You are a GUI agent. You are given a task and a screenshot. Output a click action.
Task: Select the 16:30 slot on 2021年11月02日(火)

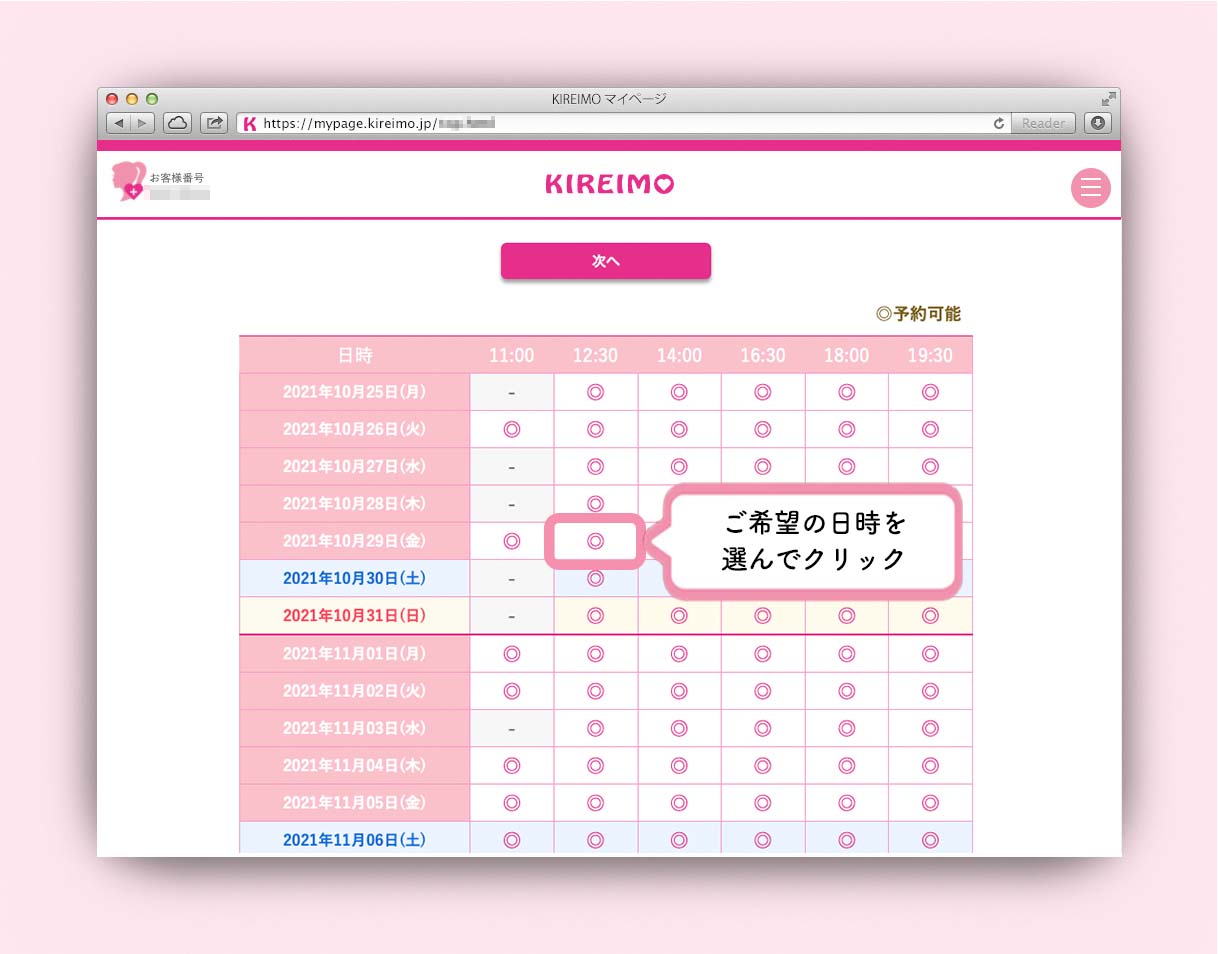click(763, 691)
